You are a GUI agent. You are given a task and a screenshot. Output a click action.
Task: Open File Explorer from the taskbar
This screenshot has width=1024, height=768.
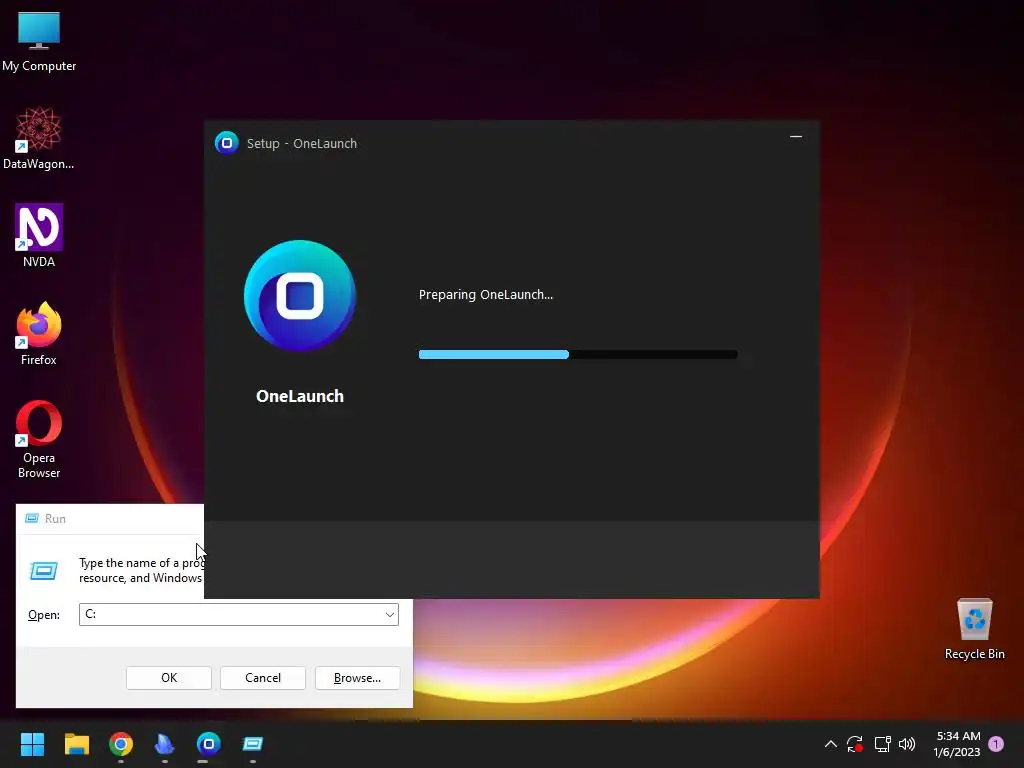(x=76, y=744)
